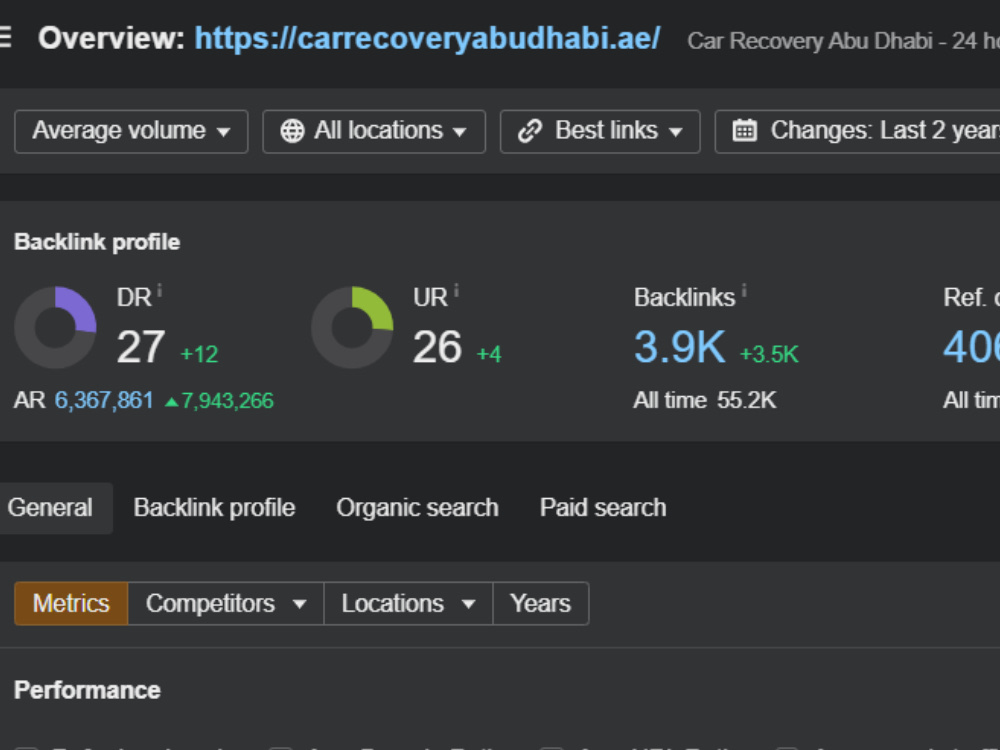This screenshot has height=750, width=1000.
Task: Open the Changes: Last 2 years selector
Action: (857, 131)
